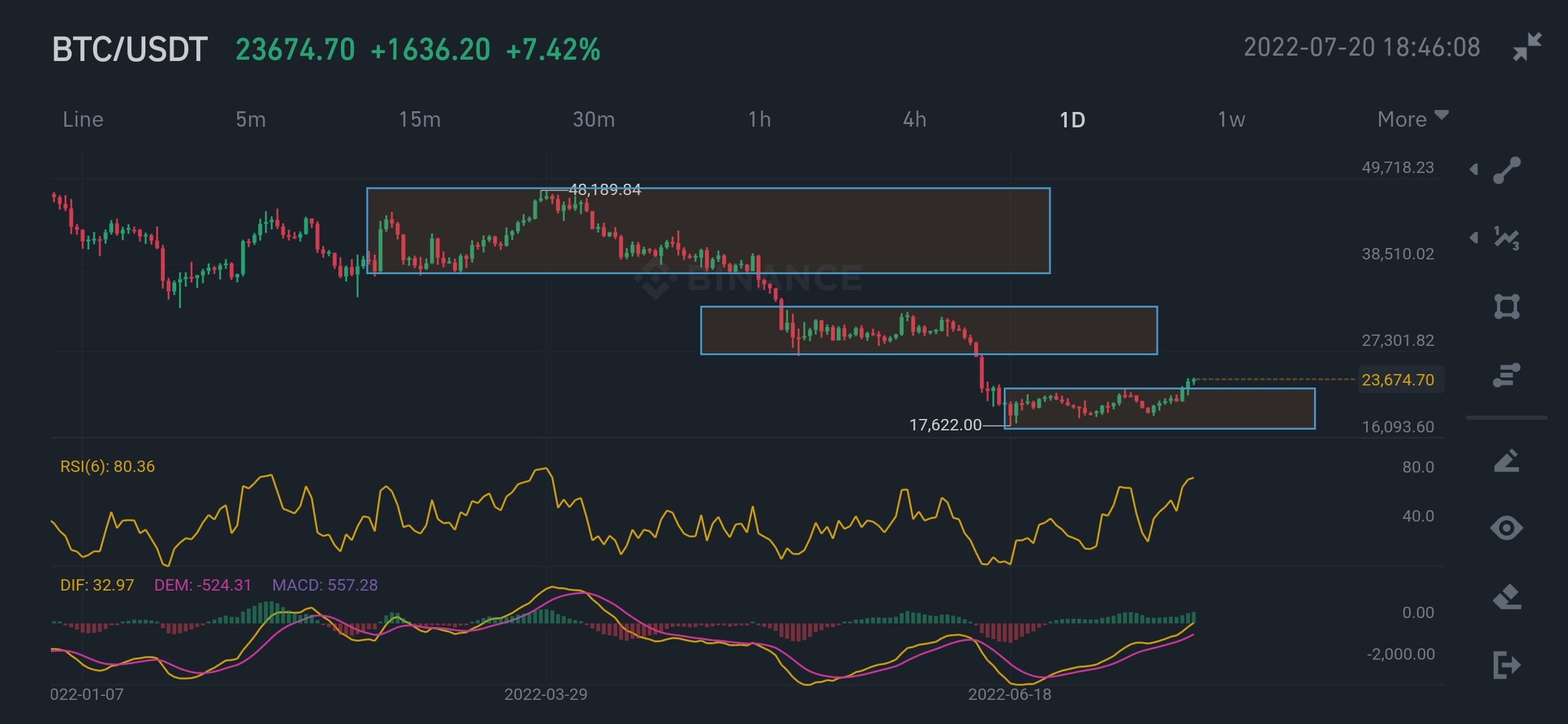This screenshot has width=1568, height=724.
Task: Click the BTC/USDT pair title
Action: point(130,50)
